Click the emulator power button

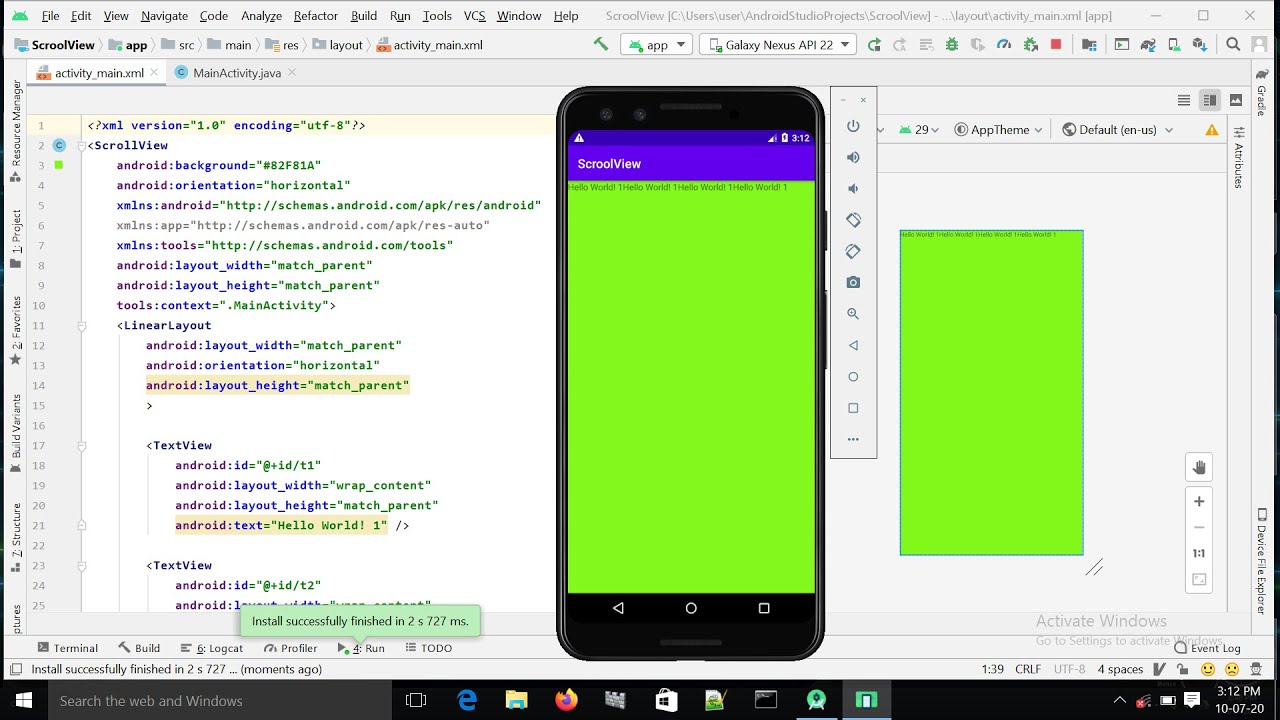853,126
